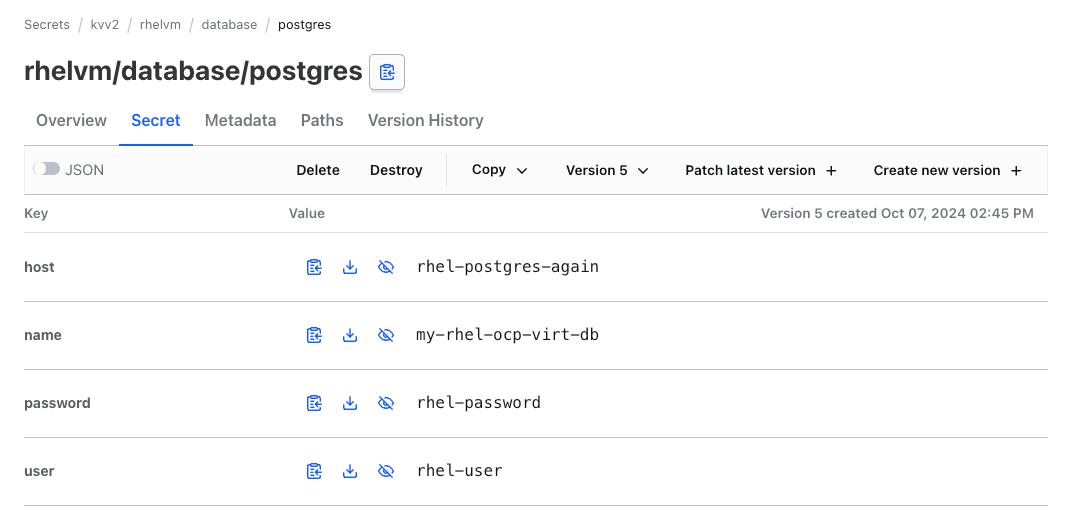
Task: Hide the host value with the eye icon
Action: pyautogui.click(x=386, y=267)
